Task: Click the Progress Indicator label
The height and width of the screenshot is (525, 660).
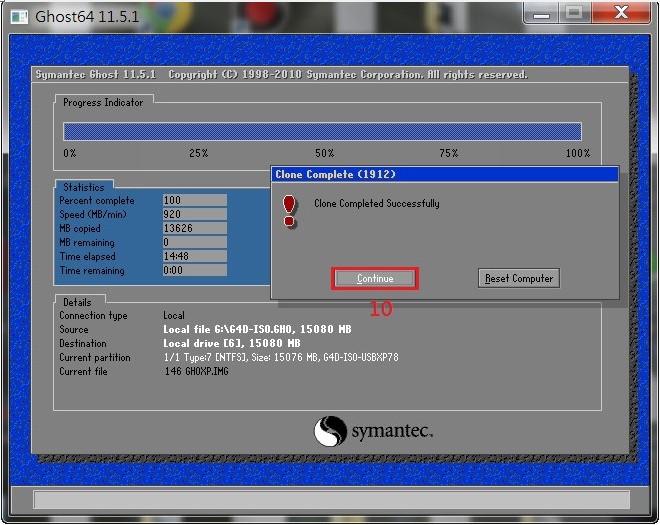Action: tap(103, 102)
